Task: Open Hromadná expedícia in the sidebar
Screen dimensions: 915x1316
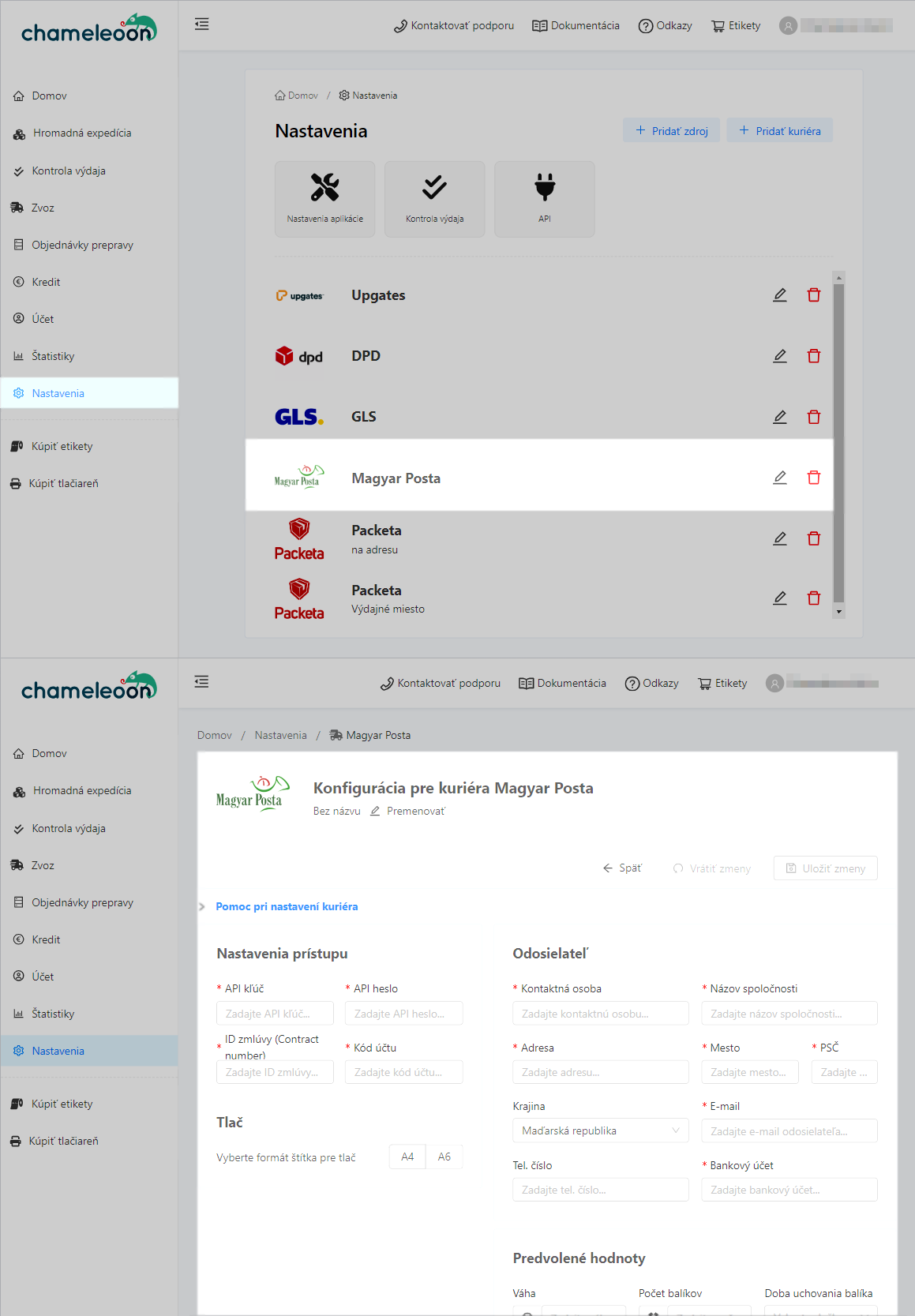Action: [81, 133]
